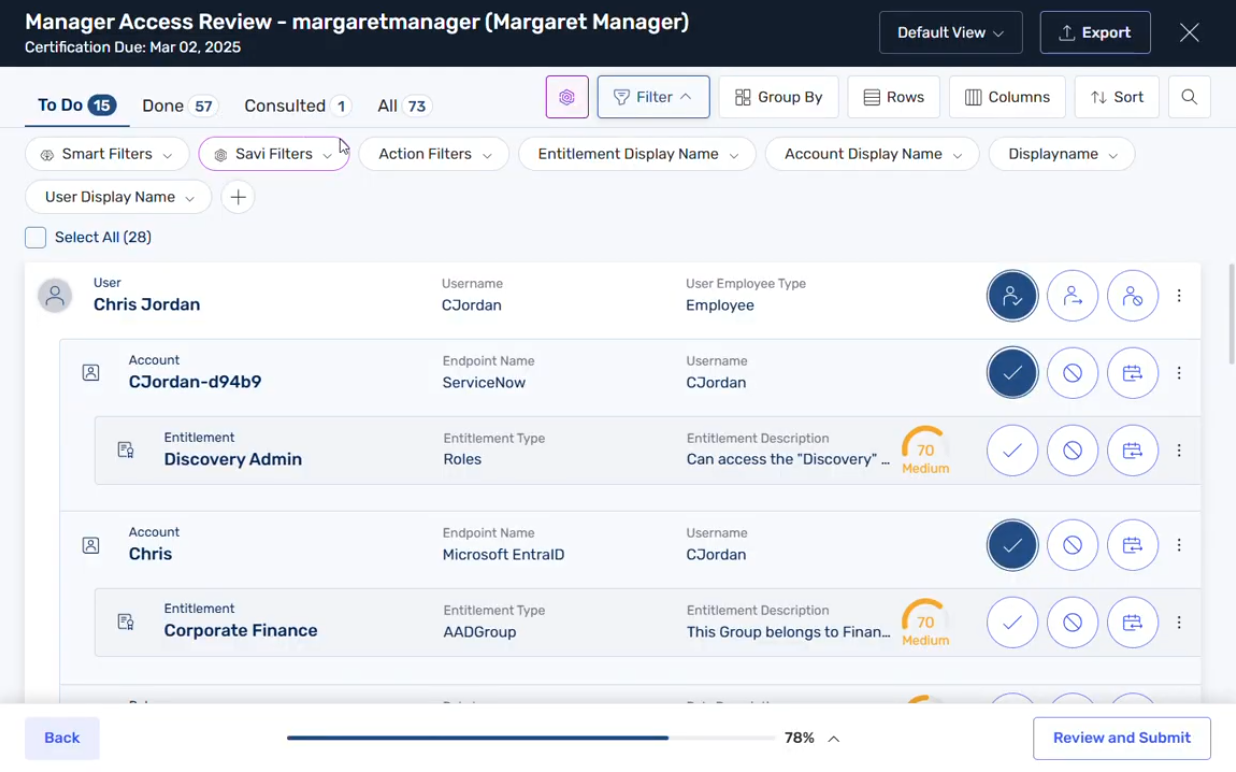The height and width of the screenshot is (772, 1236).
Task: Expand the Entitlement Display Name filter
Action: coord(637,154)
